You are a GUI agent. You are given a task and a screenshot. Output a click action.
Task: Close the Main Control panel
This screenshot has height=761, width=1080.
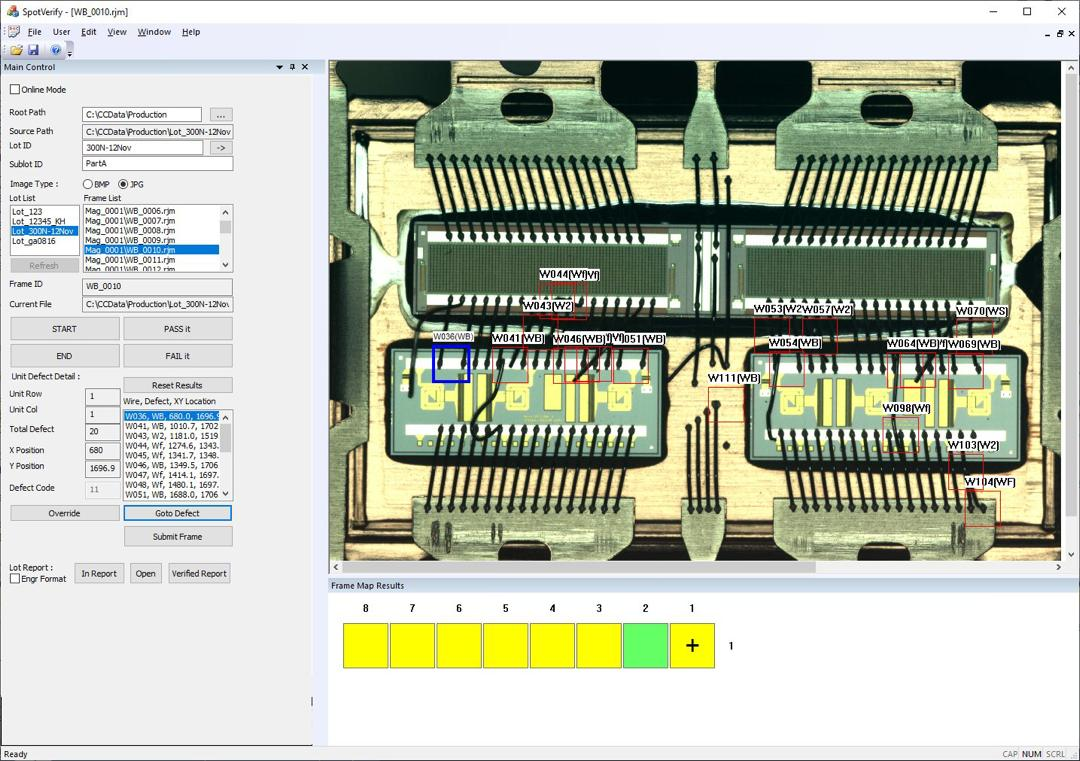pos(305,67)
